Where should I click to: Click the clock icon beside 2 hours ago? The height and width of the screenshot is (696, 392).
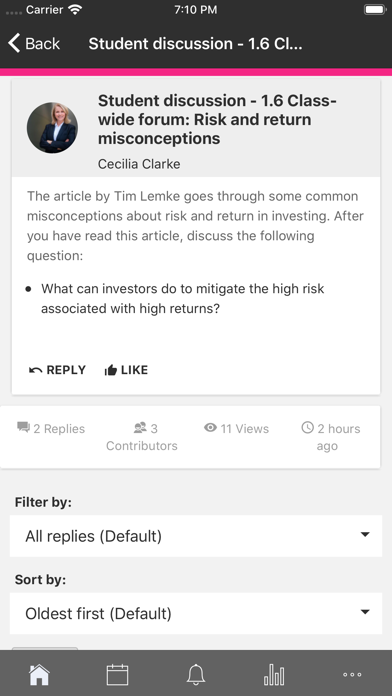307,428
